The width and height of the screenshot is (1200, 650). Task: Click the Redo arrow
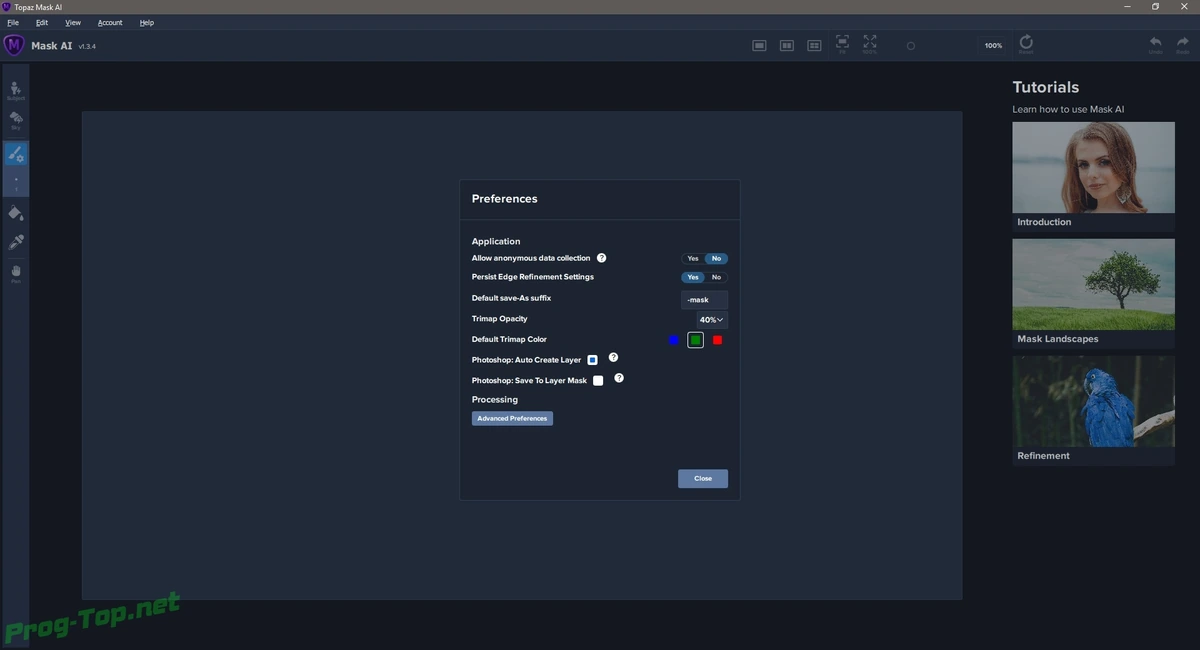point(1183,45)
